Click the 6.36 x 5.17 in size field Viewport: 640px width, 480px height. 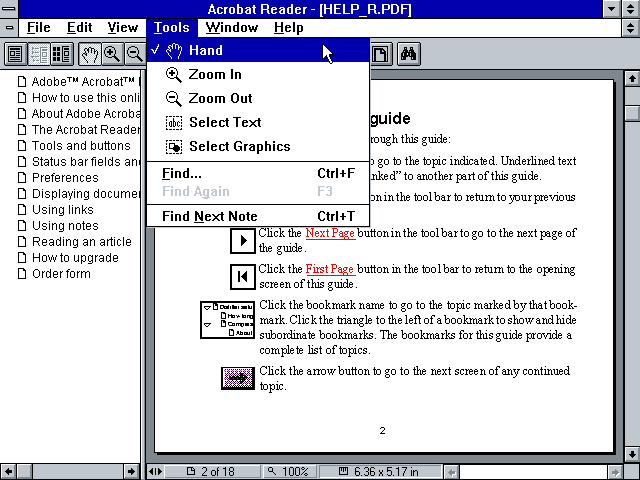(380, 471)
